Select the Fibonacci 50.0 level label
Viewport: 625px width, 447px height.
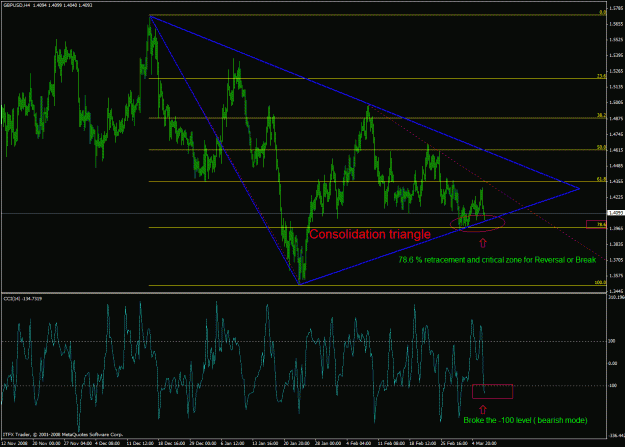601,147
